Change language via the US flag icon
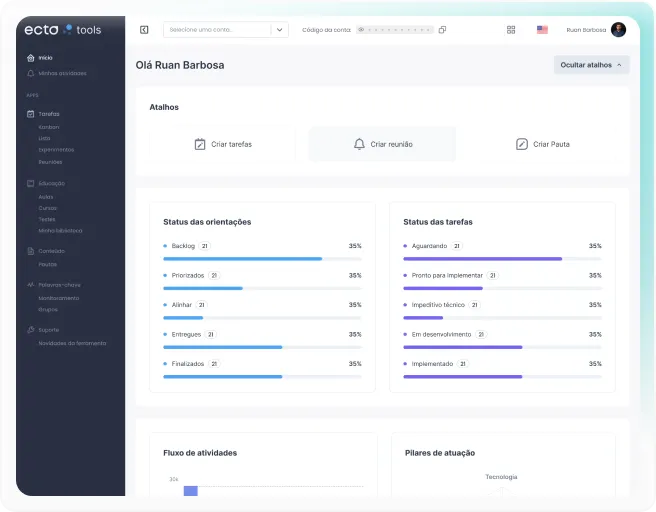Image resolution: width=656 pixels, height=512 pixels. 542,30
